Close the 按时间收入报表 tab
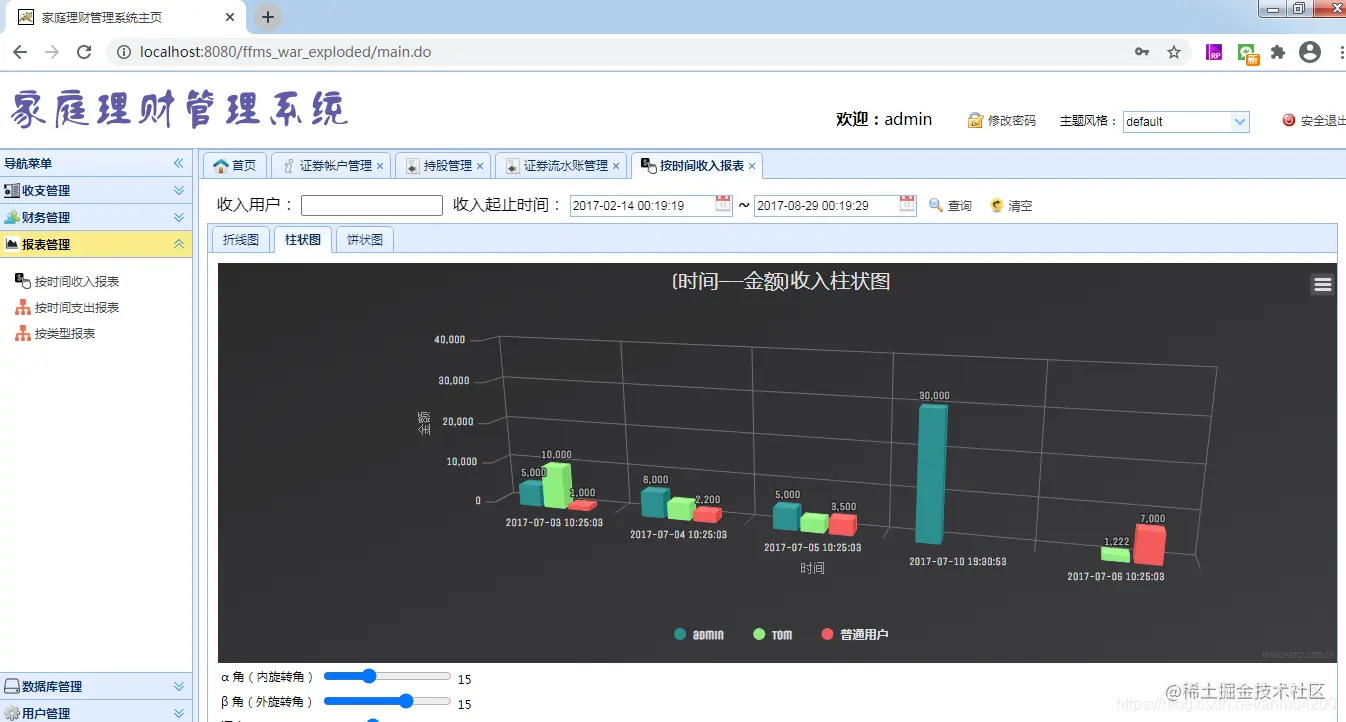1346x722 pixels. coord(752,166)
